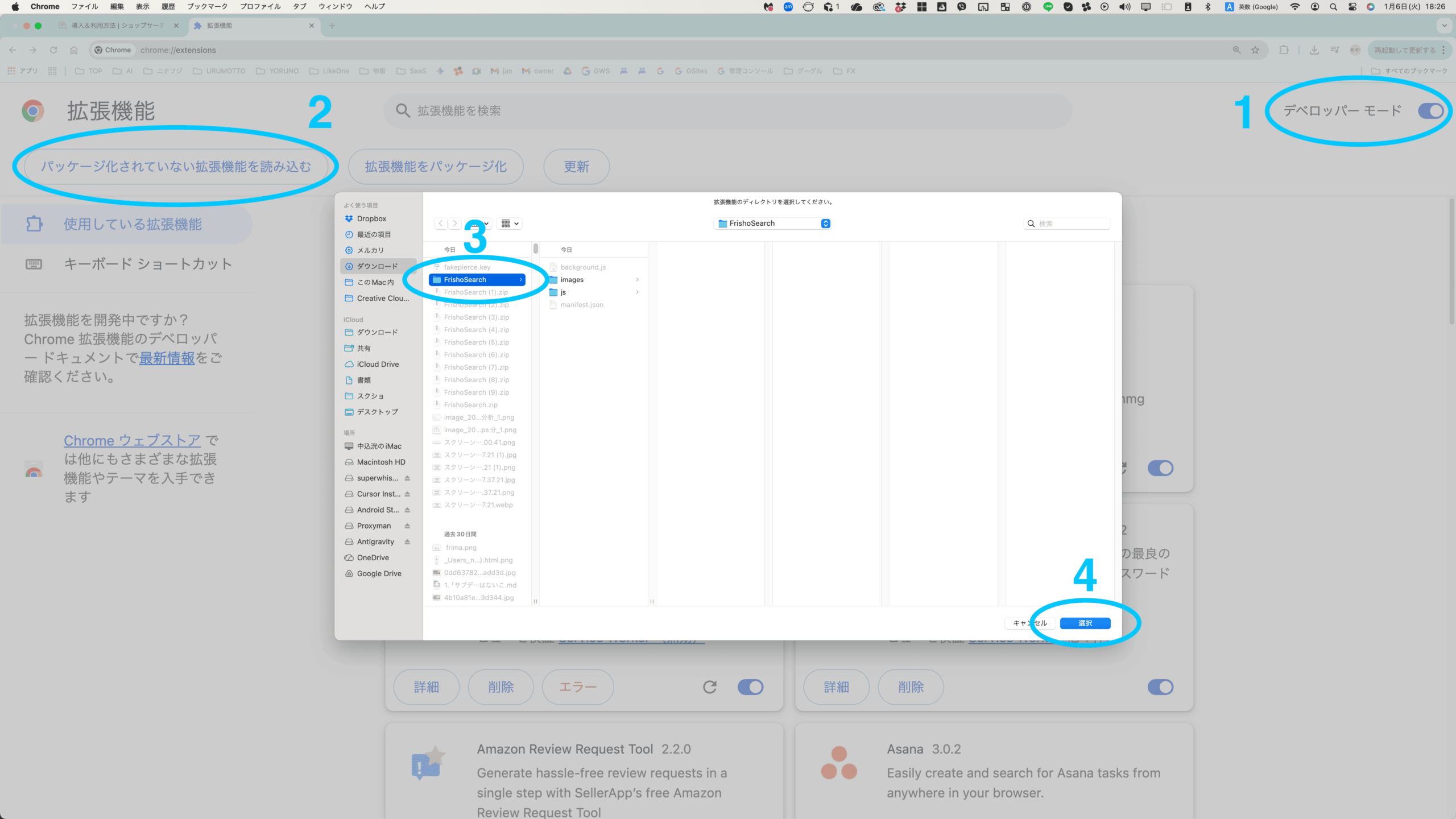The width and height of the screenshot is (1456, 819).
Task: Expand the images folder chevron
Action: (637, 280)
